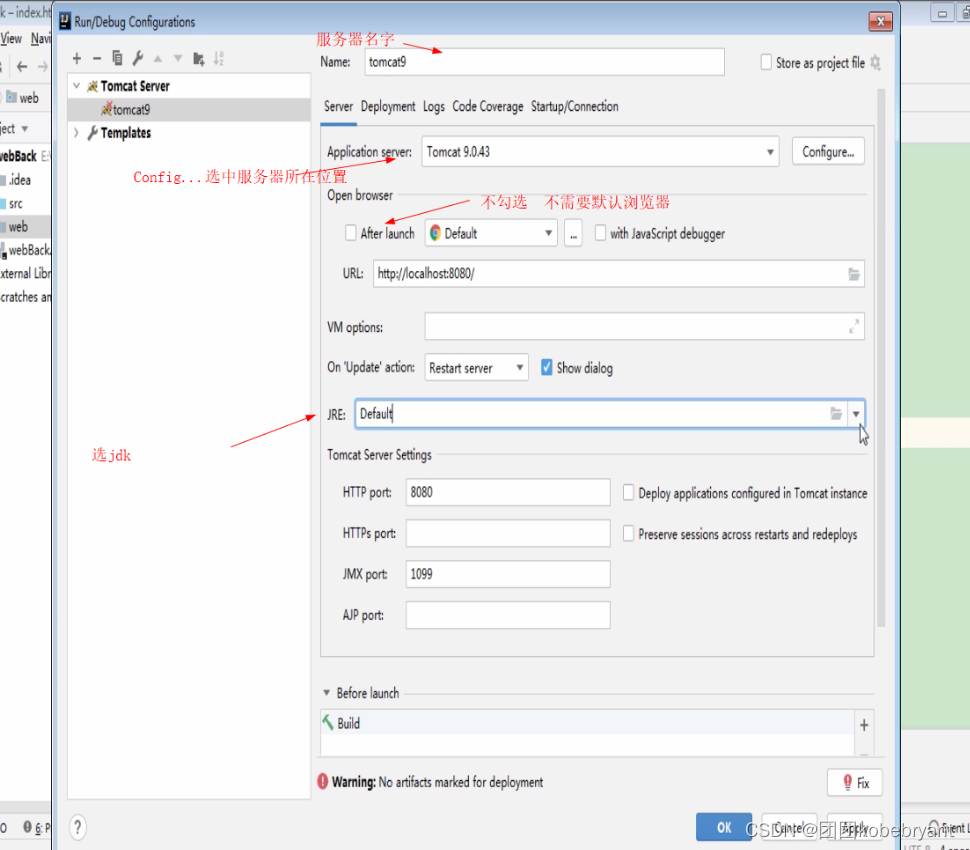Switch to Deployment tab
The width and height of the screenshot is (970, 850).
coord(388,106)
